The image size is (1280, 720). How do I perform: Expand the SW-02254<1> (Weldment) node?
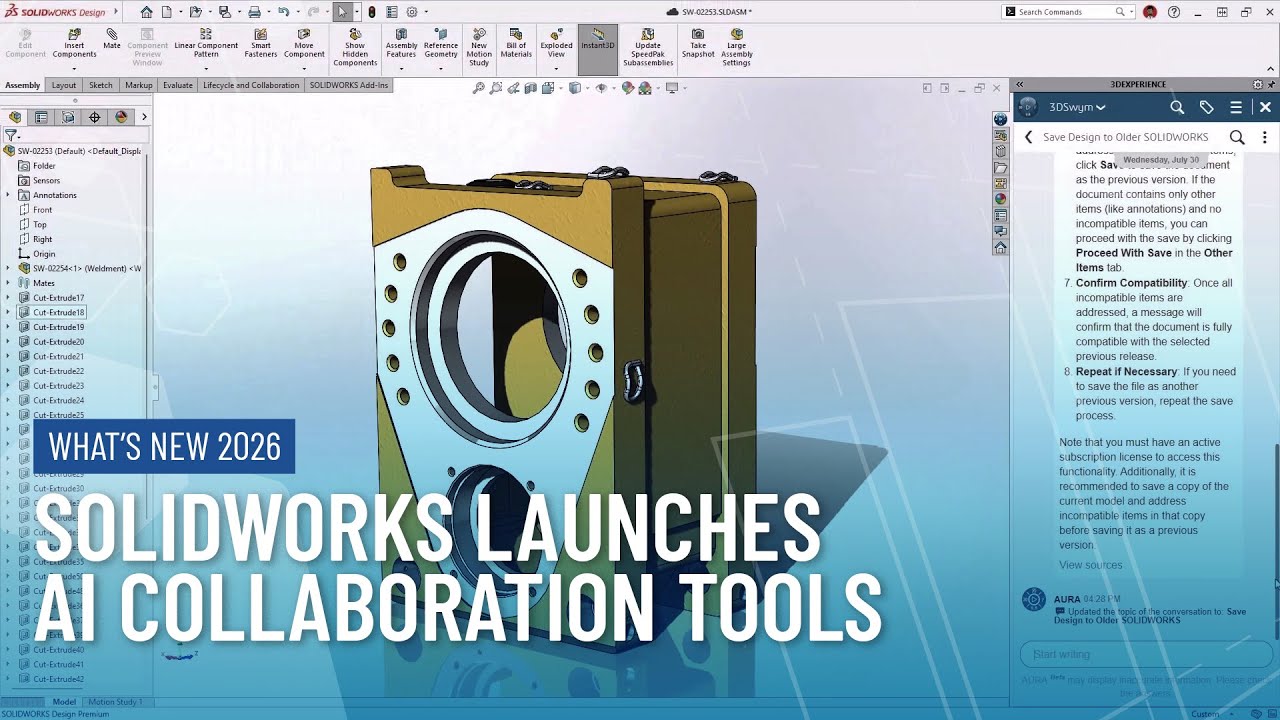pos(9,268)
